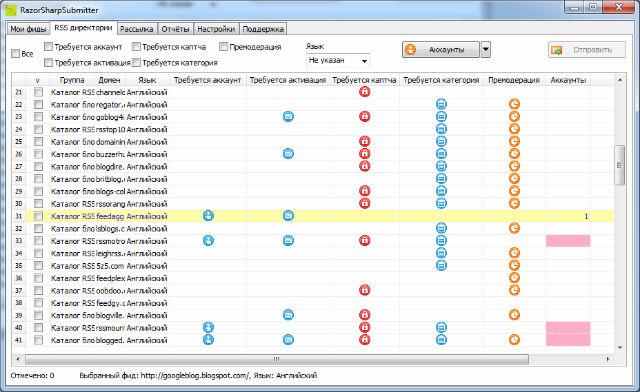Enable the Требуется активация filter checkbox

[48, 62]
